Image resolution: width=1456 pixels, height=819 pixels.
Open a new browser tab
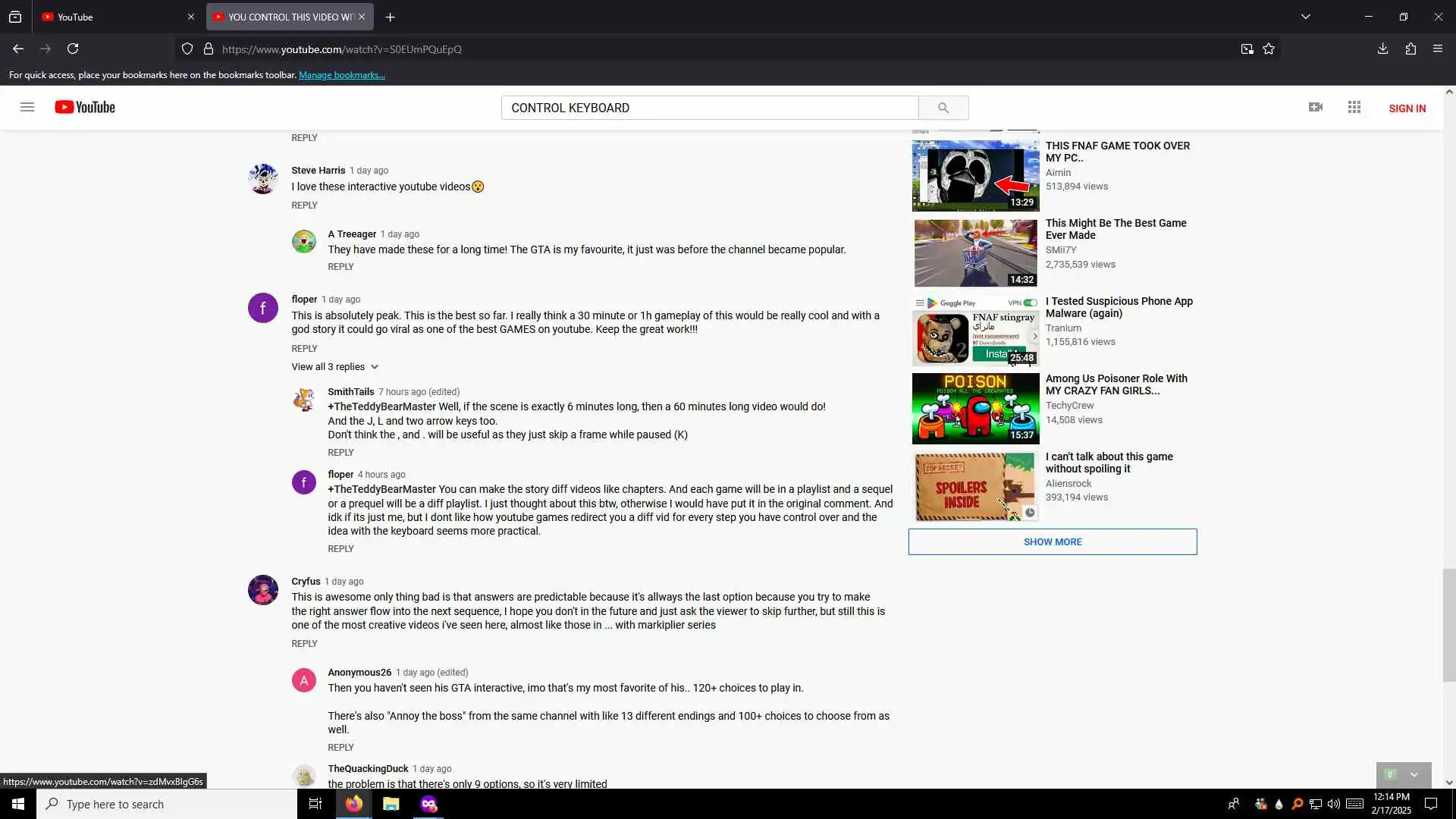click(x=390, y=17)
